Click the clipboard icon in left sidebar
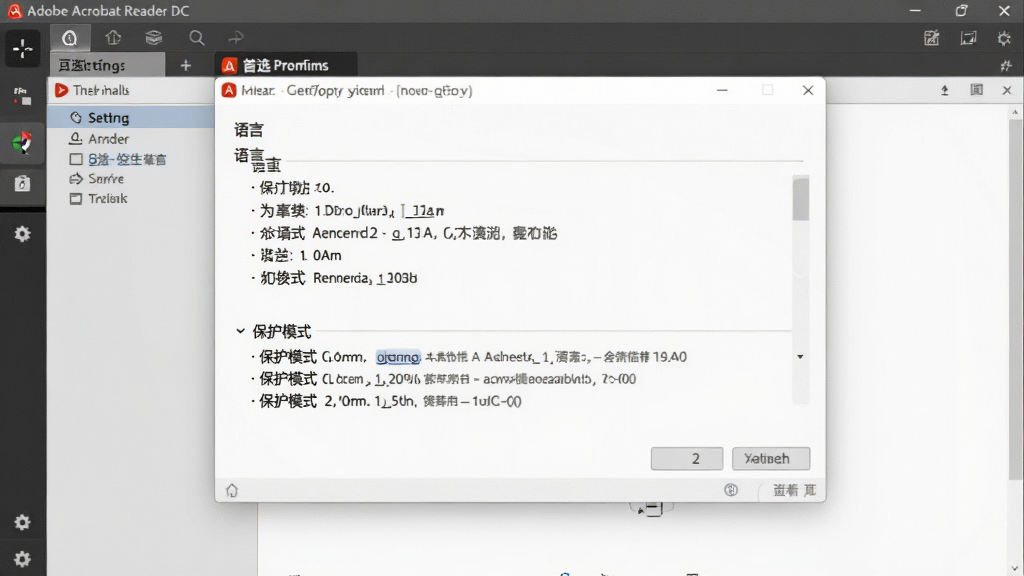 click(x=22, y=184)
